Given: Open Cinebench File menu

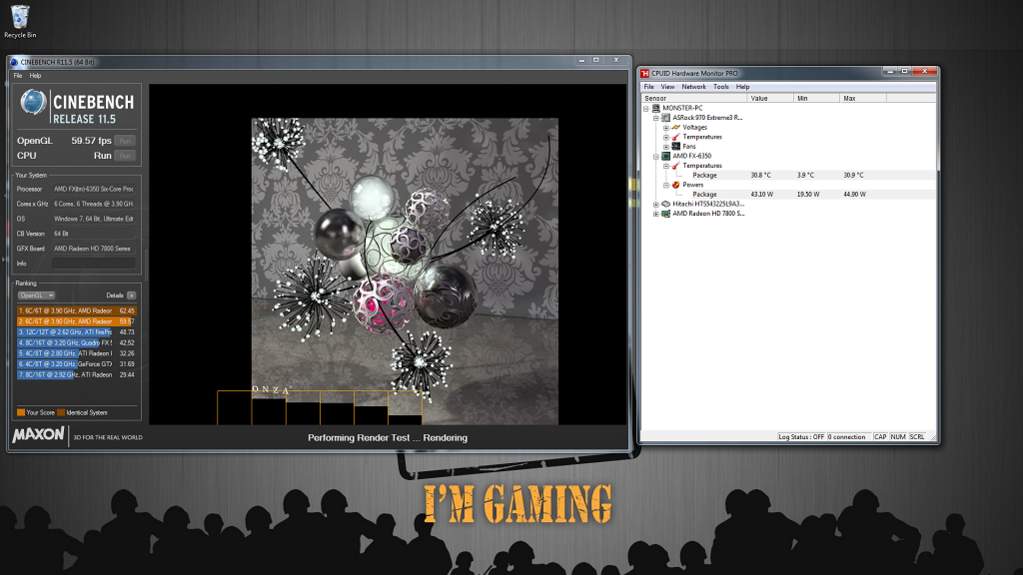Looking at the screenshot, I should (x=18, y=76).
